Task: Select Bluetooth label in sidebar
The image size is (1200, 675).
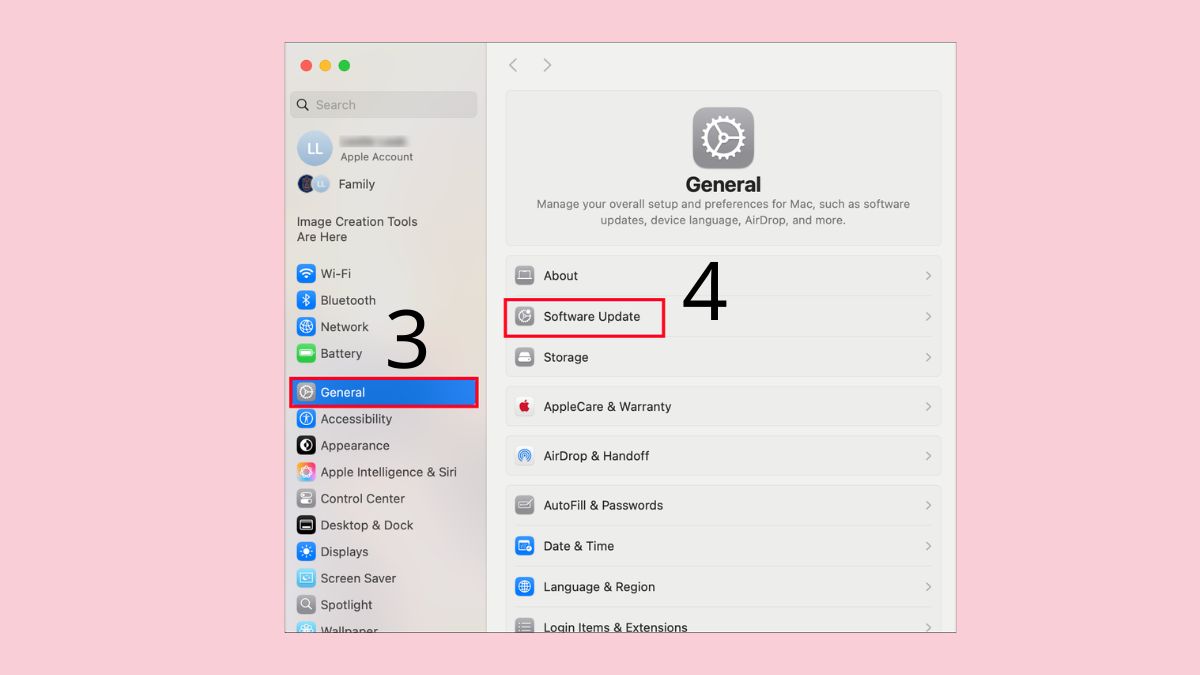Action: (348, 300)
